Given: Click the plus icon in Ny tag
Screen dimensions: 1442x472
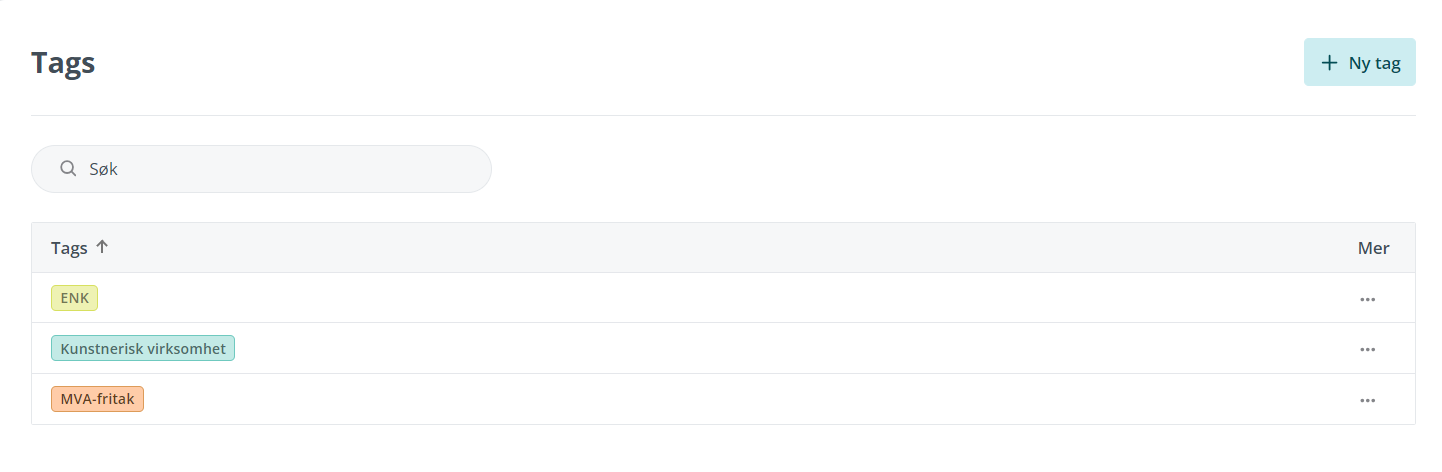Looking at the screenshot, I should [1329, 62].
